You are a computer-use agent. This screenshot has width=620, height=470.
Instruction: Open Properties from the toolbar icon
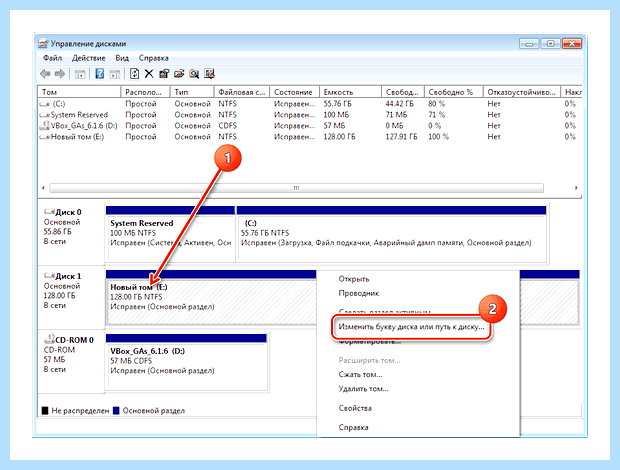click(164, 74)
